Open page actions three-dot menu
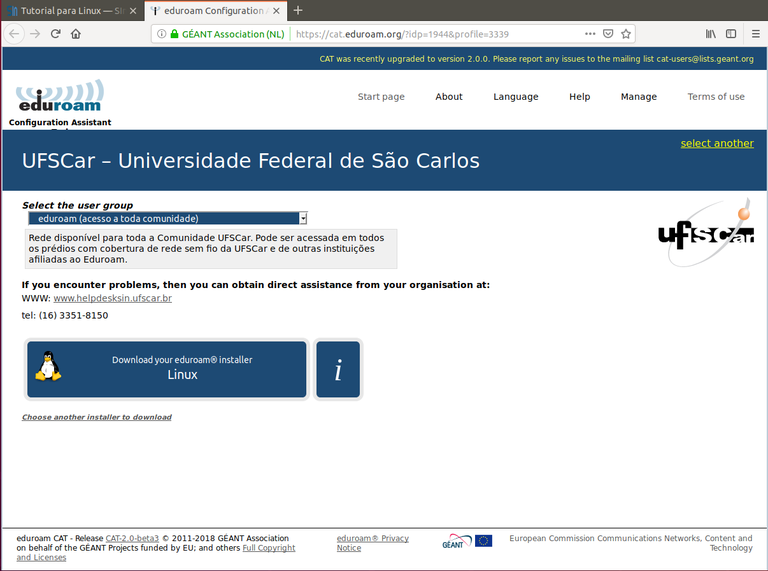 590,34
